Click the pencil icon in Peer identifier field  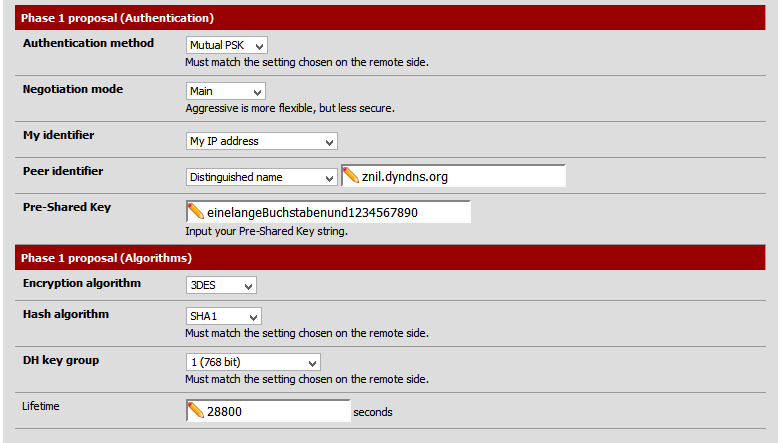pyautogui.click(x=351, y=176)
